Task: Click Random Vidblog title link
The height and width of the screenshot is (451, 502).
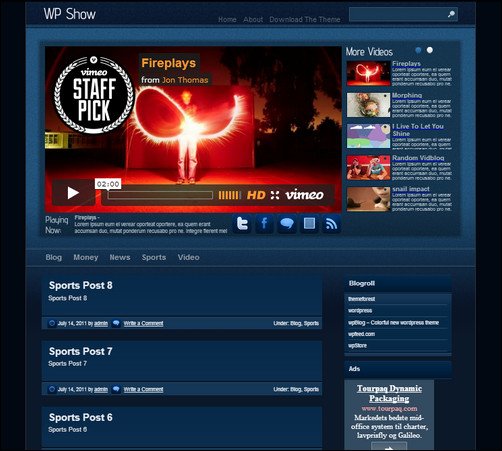Action: click(418, 158)
